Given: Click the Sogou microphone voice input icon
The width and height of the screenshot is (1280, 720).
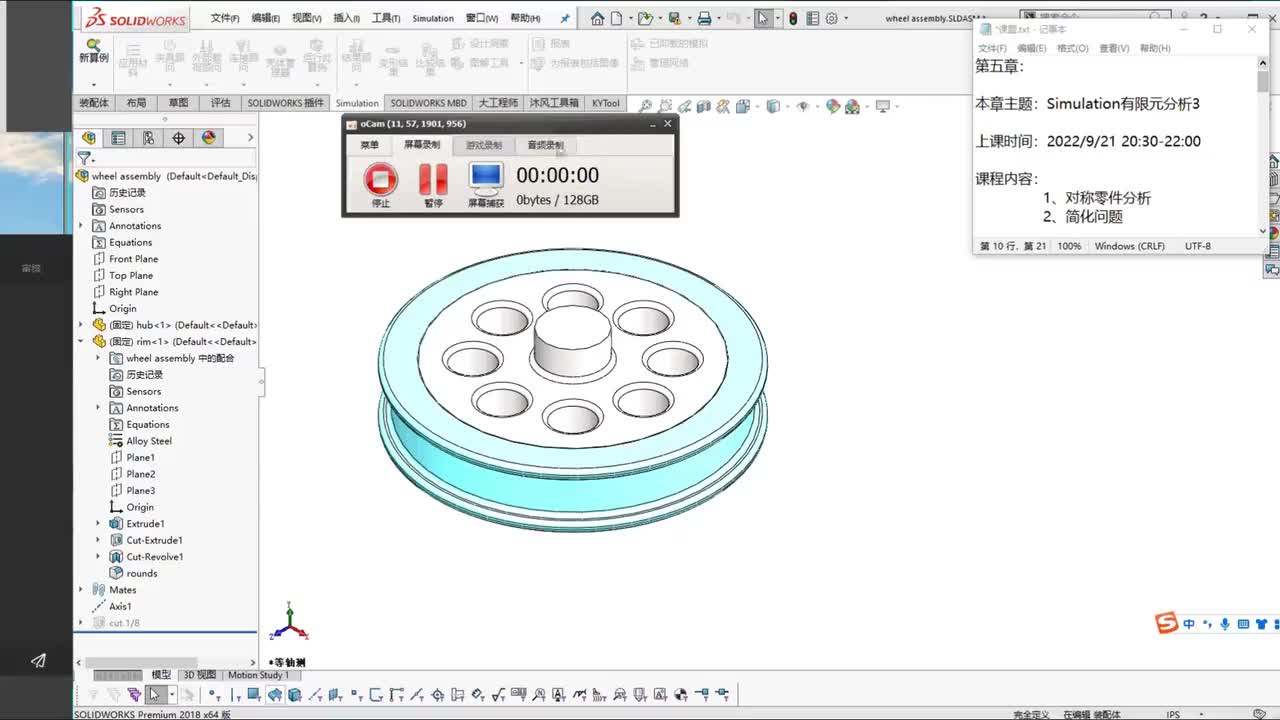Looking at the screenshot, I should tap(1225, 624).
